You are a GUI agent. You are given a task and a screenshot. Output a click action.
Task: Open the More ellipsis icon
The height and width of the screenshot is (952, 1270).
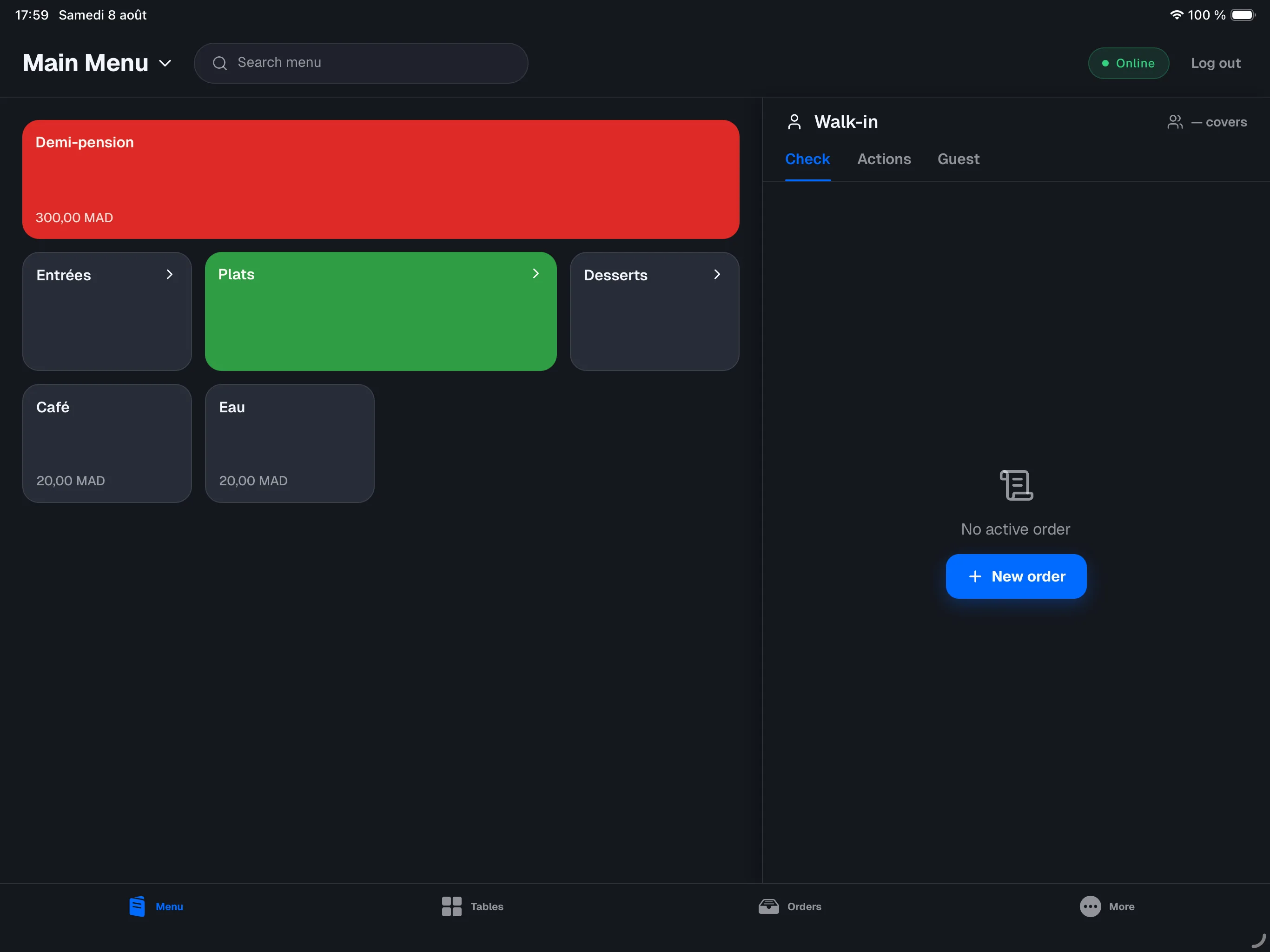click(x=1090, y=906)
